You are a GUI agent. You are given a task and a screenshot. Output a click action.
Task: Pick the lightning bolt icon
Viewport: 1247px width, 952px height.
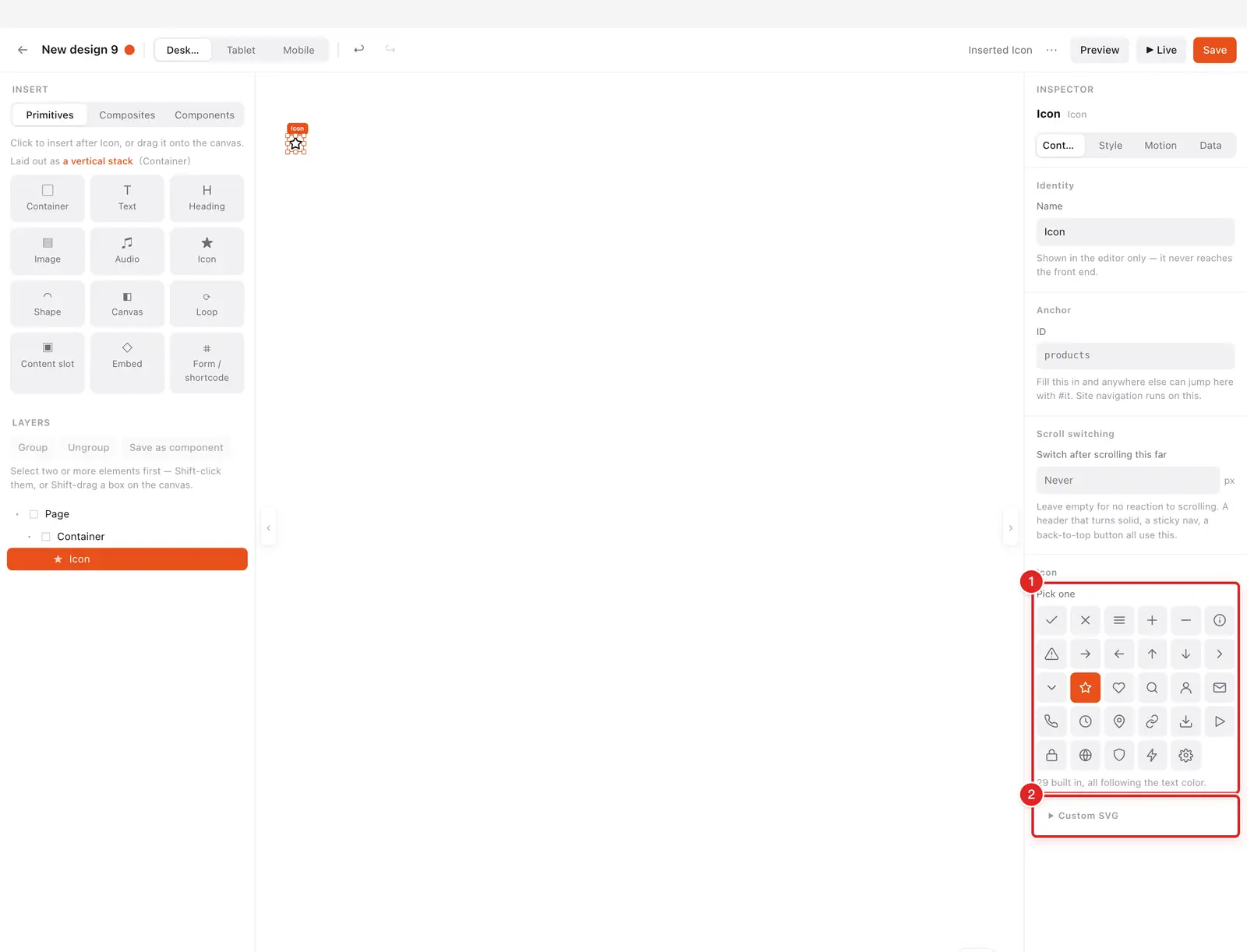click(x=1152, y=755)
